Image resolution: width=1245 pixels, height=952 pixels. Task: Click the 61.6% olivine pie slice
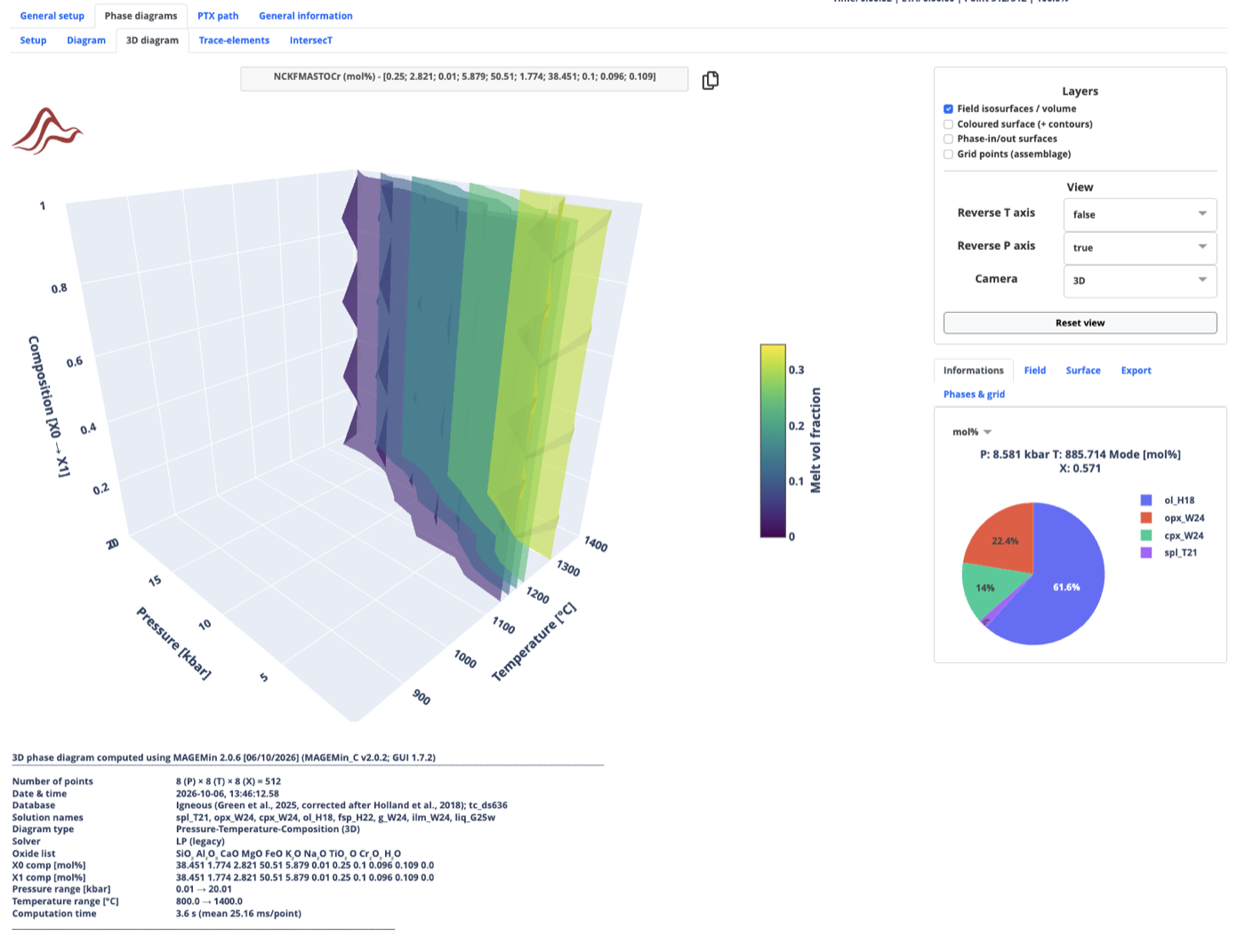1066,588
